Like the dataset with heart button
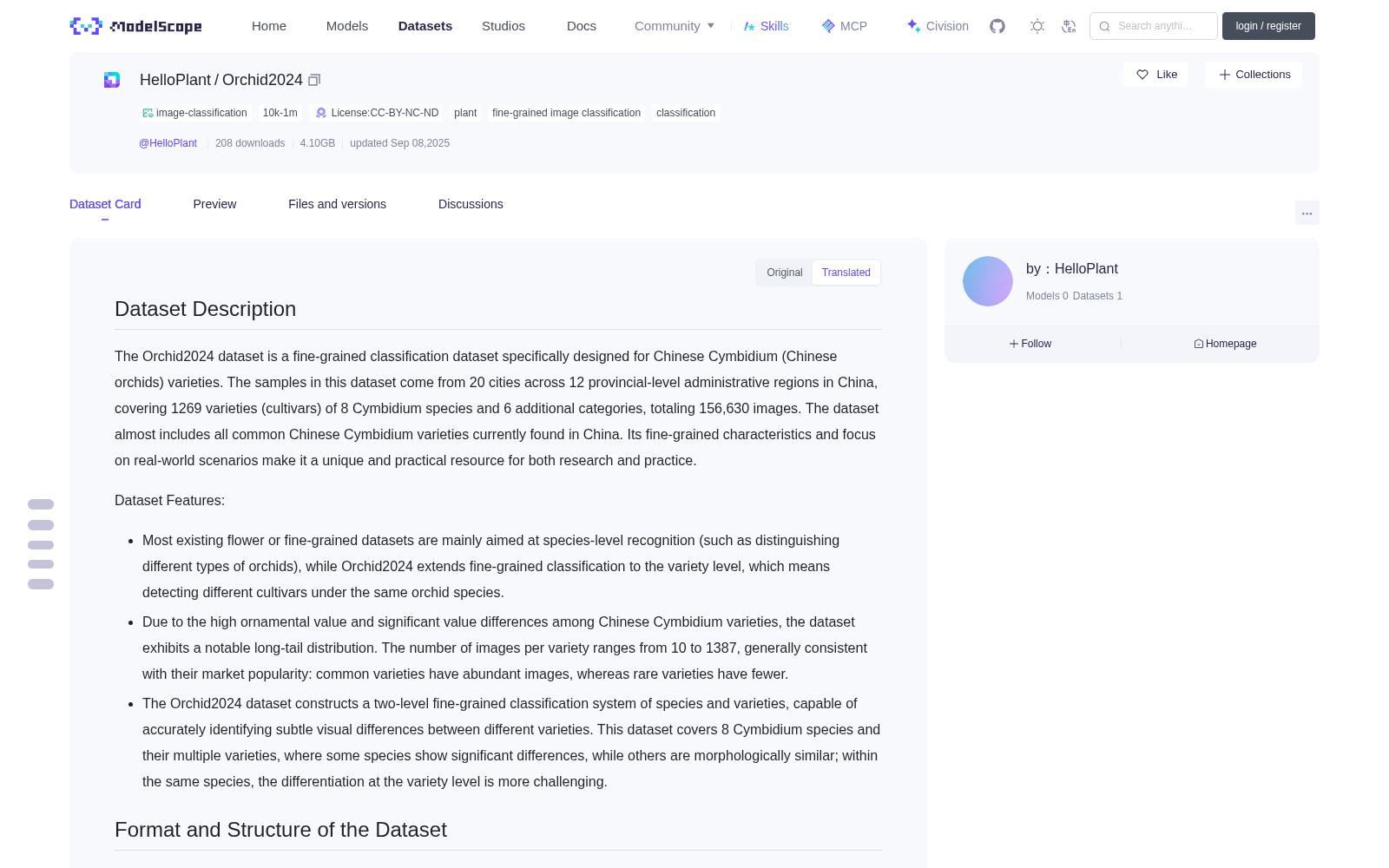 (x=1155, y=75)
